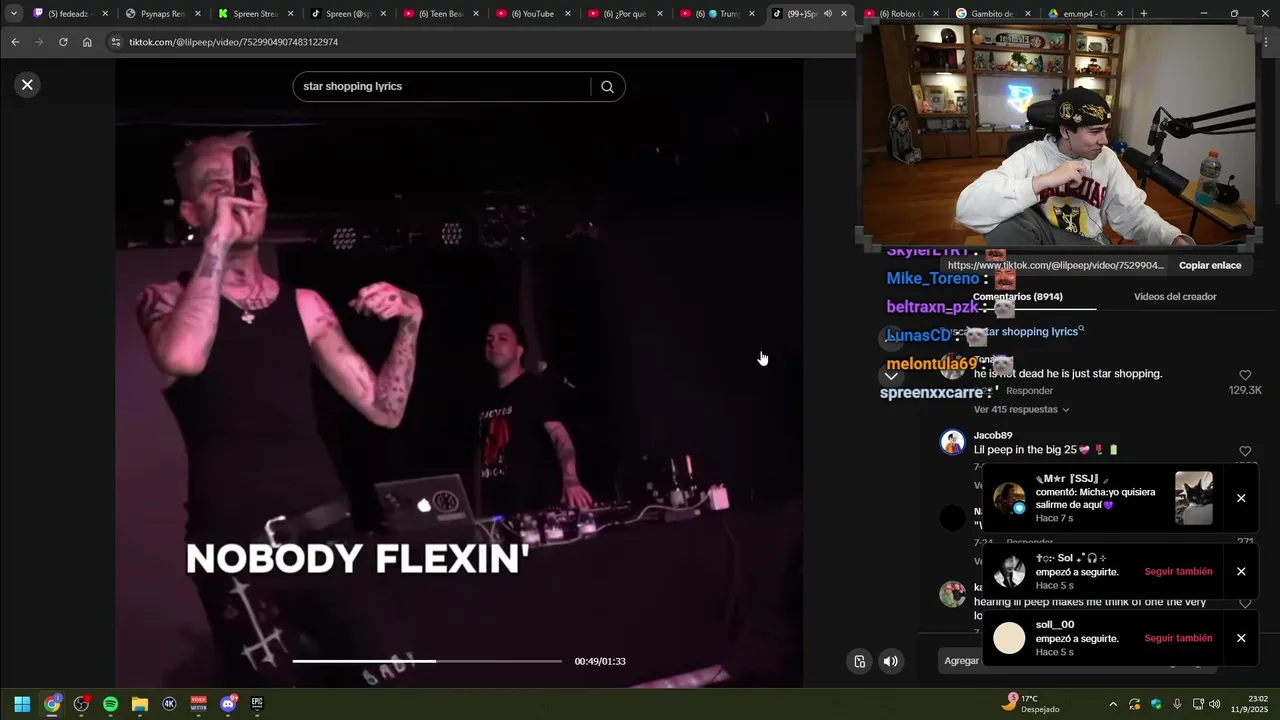The image size is (1280, 720).
Task: Click the Jacob89 username
Action: pyautogui.click(x=993, y=435)
